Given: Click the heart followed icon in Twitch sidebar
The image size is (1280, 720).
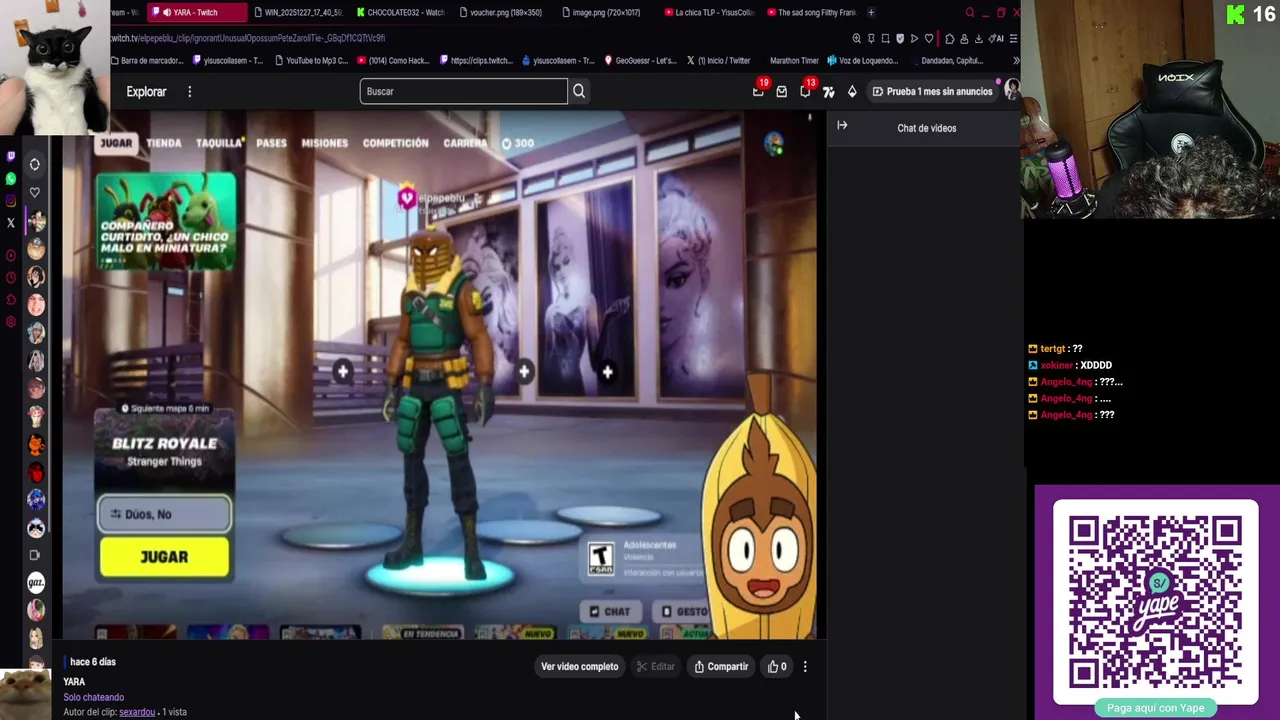Looking at the screenshot, I should pos(35,192).
